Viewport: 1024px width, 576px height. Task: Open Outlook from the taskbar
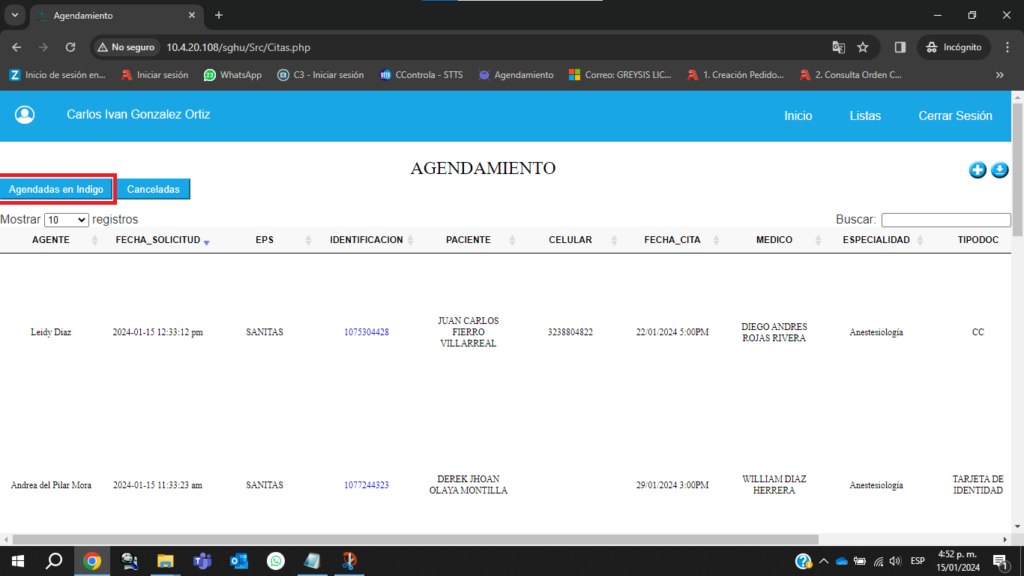click(x=239, y=561)
